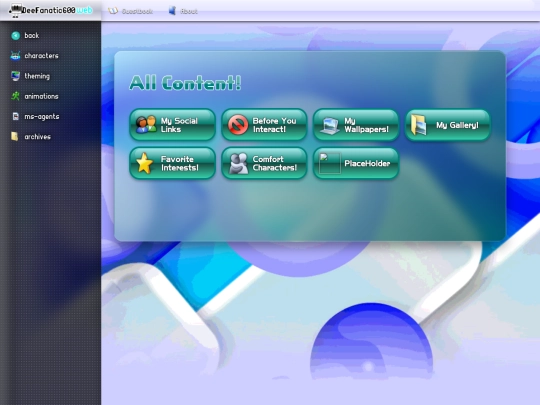Click the theming monitor icon
Image resolution: width=540 pixels, height=405 pixels.
coord(15,76)
